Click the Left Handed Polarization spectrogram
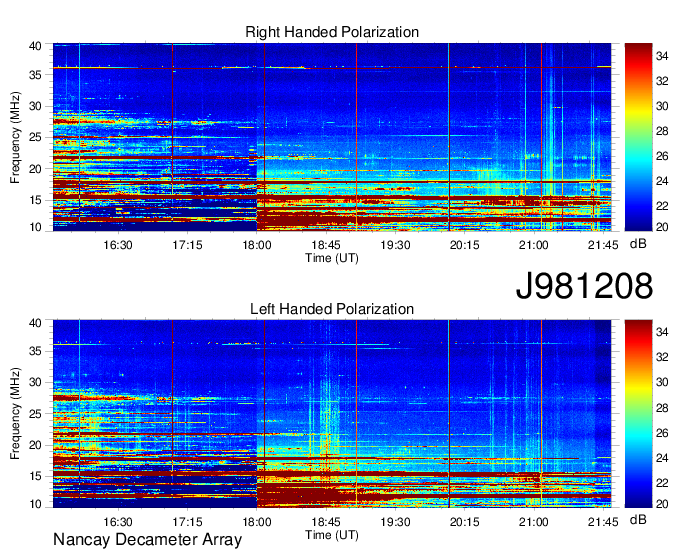 pos(332,414)
